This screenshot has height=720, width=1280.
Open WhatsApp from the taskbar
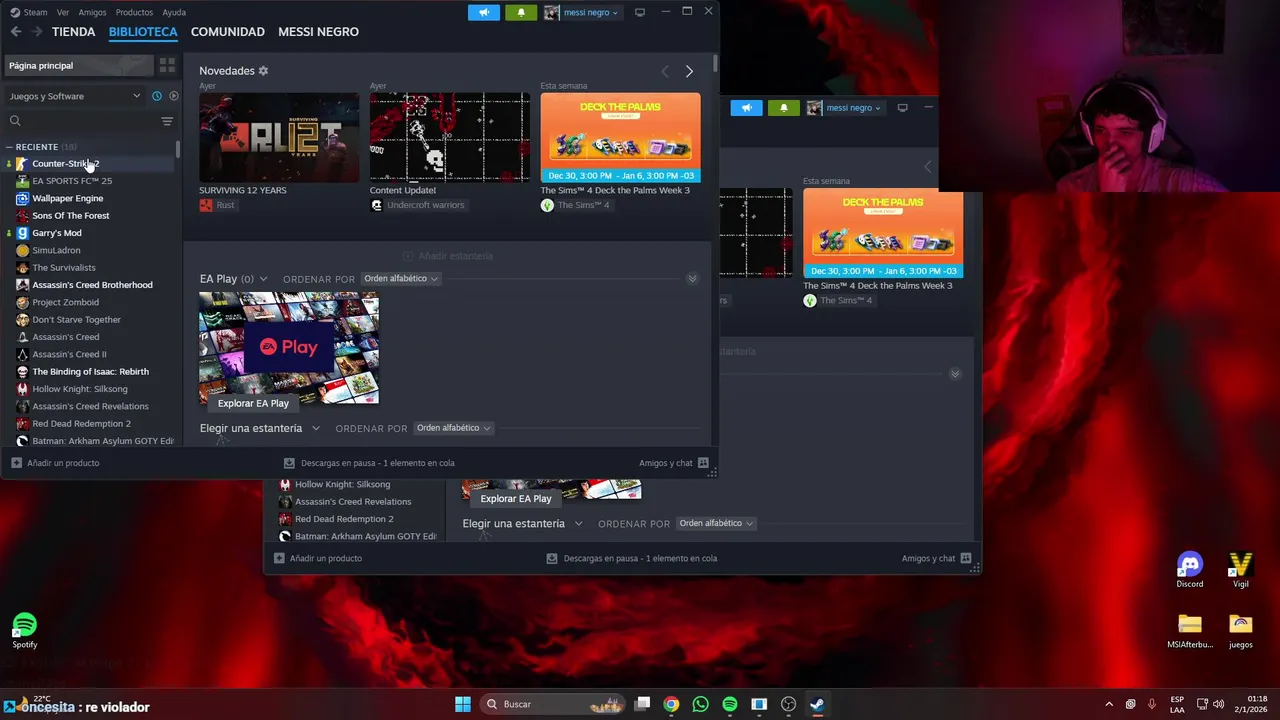(x=700, y=704)
